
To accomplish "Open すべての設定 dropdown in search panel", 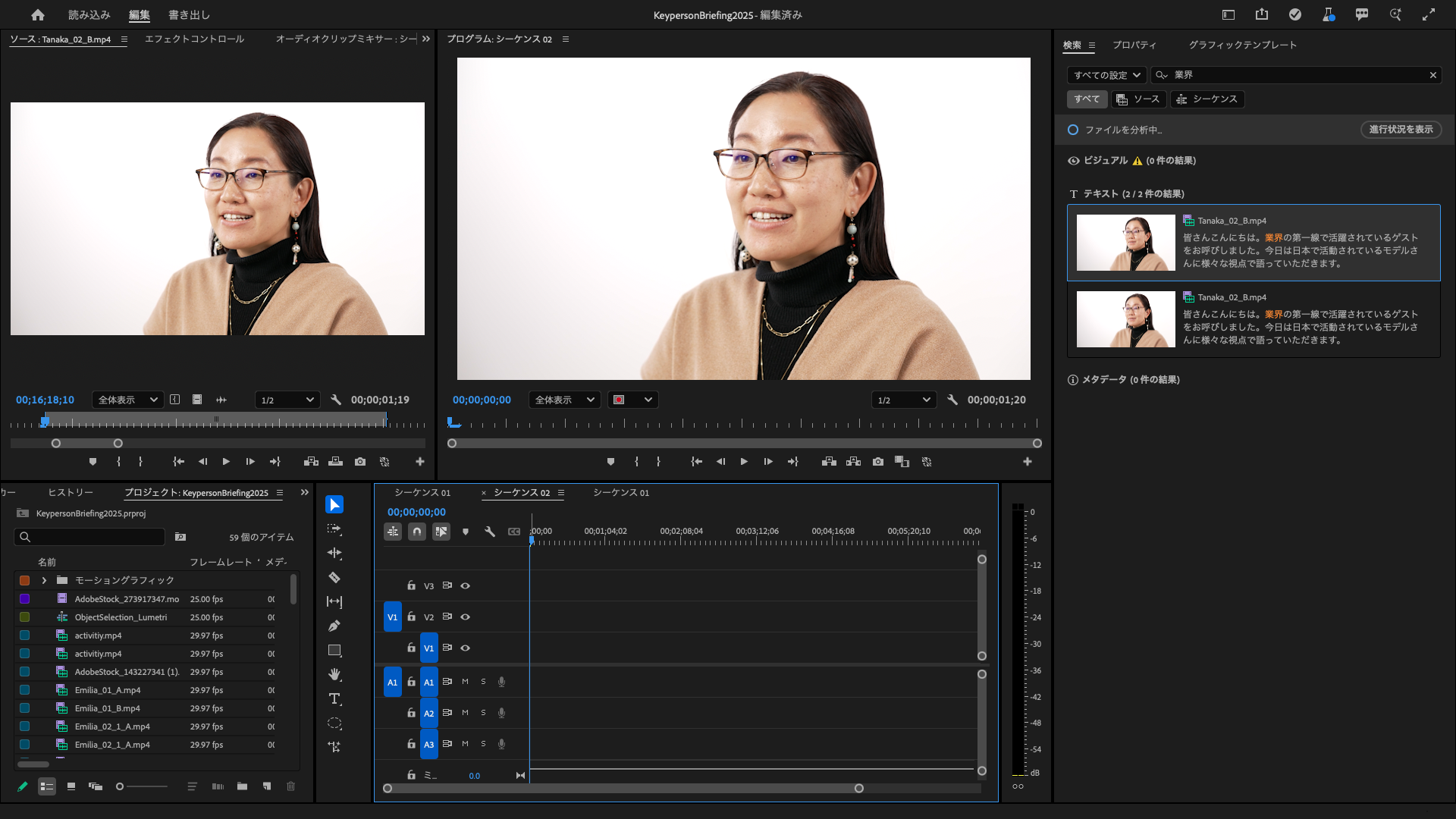I will tap(1106, 75).
